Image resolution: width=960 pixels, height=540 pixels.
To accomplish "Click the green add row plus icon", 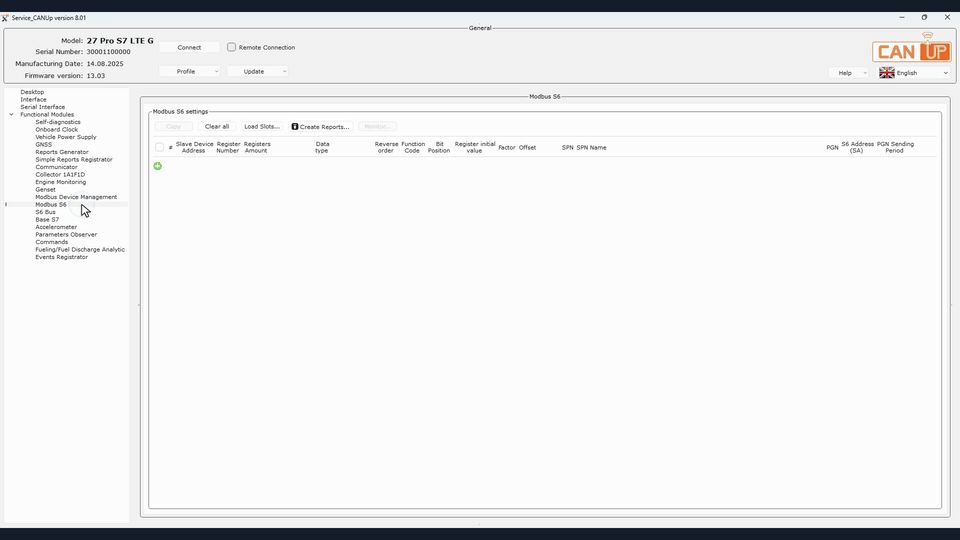I will coord(157,166).
